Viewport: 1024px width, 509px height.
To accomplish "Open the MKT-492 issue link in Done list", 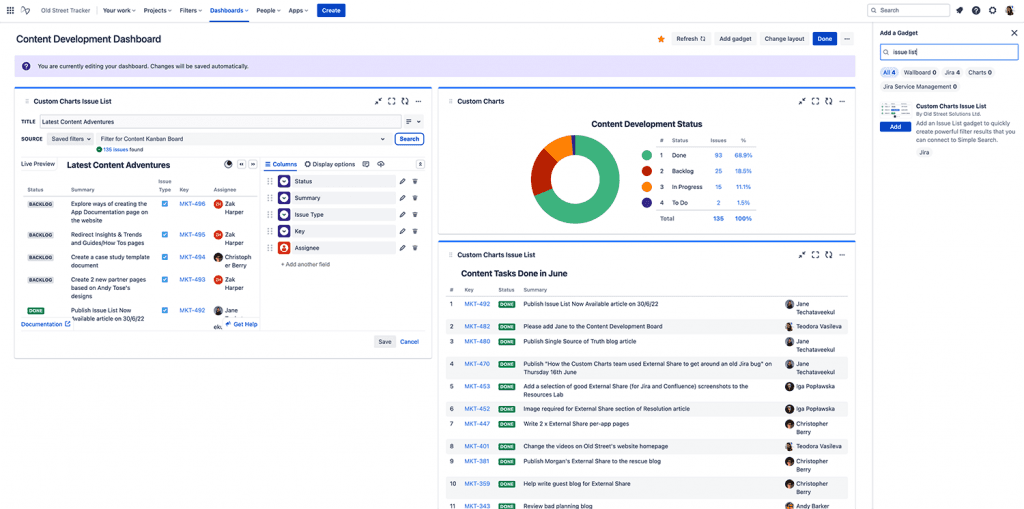I will click(477, 304).
